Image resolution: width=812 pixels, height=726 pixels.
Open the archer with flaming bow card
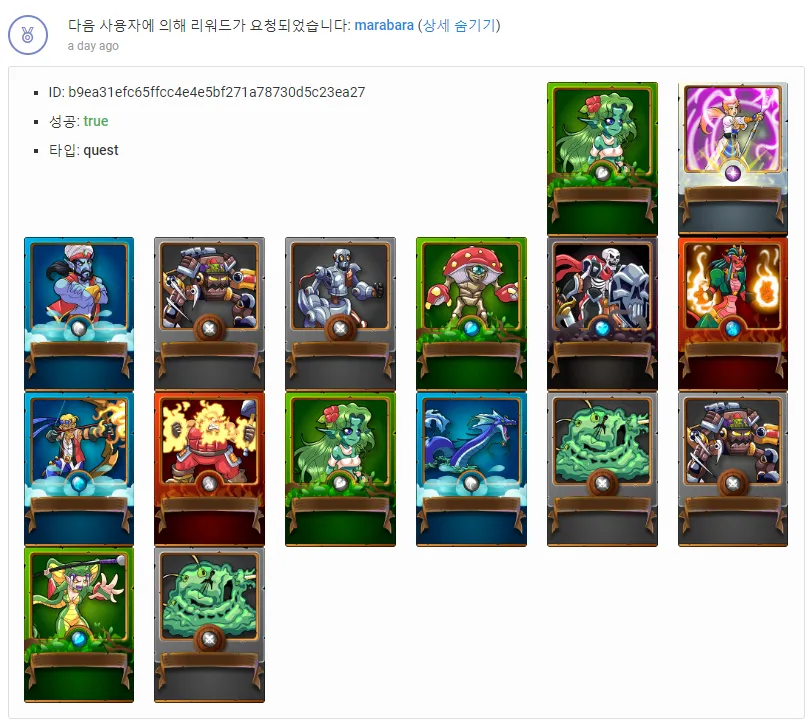tap(79, 469)
